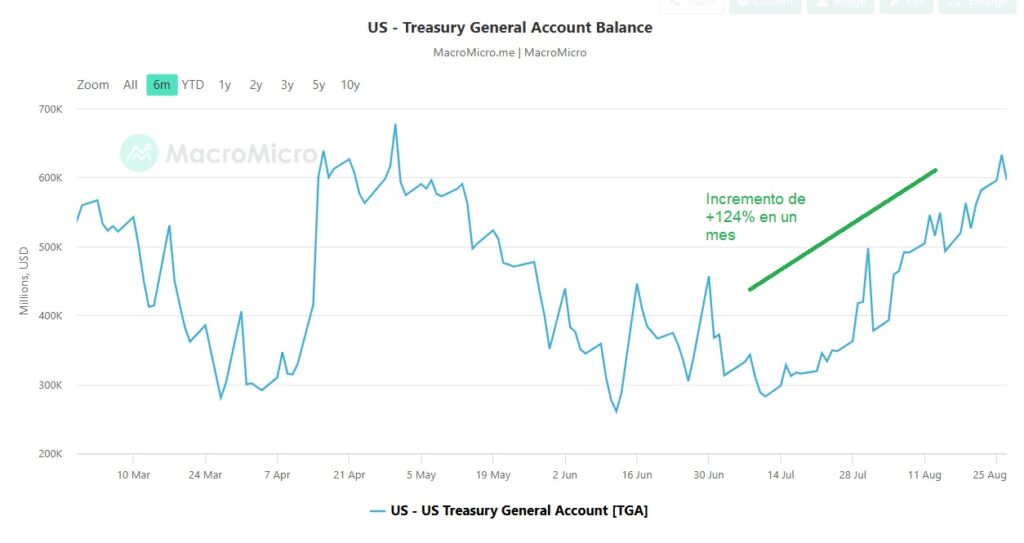Click the Custom button at top
This screenshot has width=1024, height=543.
765,4
